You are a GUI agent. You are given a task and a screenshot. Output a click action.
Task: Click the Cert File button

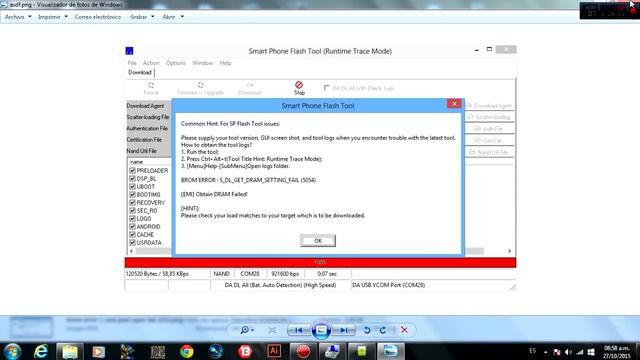point(489,140)
